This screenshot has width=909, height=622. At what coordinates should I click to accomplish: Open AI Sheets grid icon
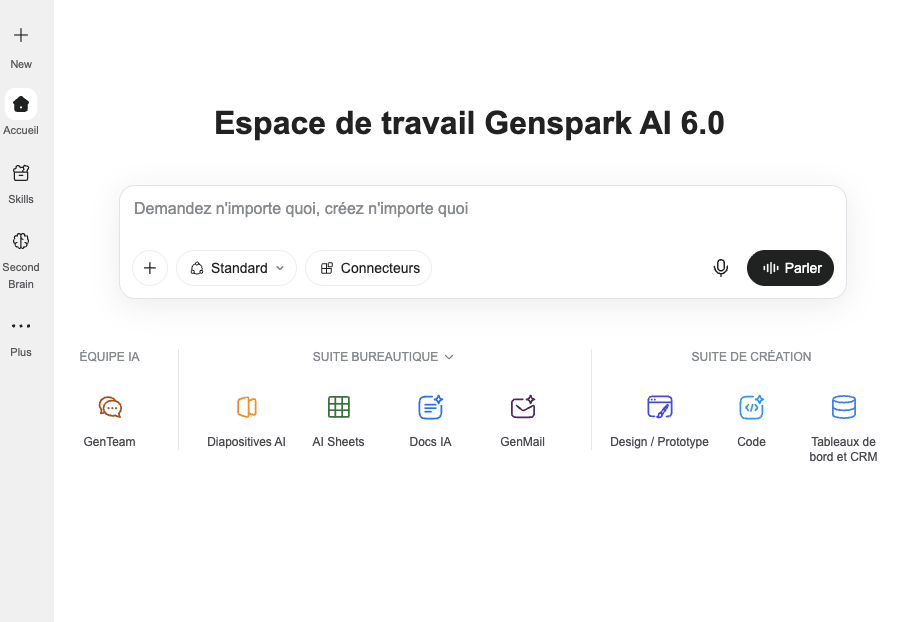click(339, 407)
